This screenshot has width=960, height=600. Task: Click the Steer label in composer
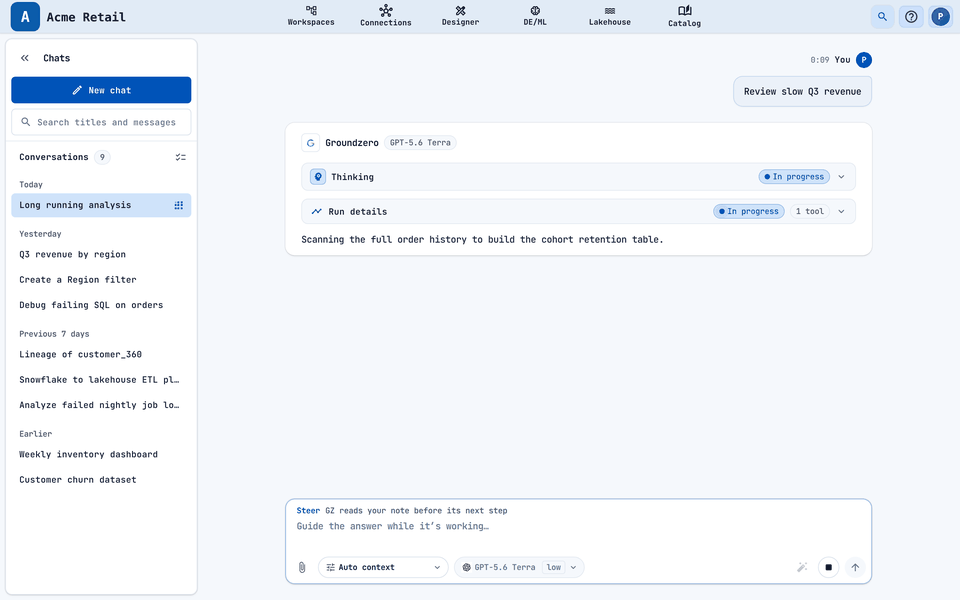[308, 511]
